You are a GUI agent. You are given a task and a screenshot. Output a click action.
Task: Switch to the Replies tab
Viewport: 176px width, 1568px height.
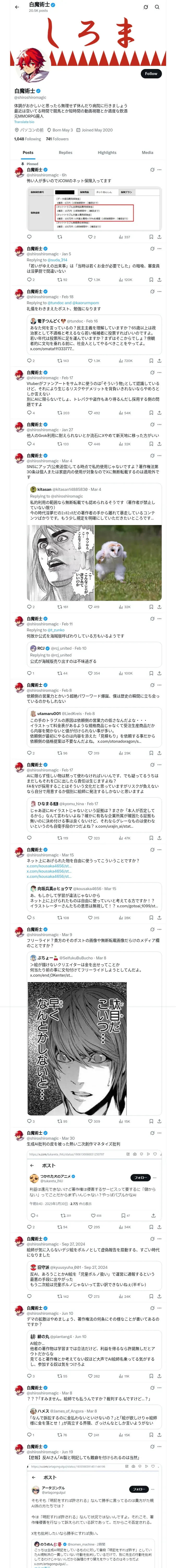click(65, 153)
